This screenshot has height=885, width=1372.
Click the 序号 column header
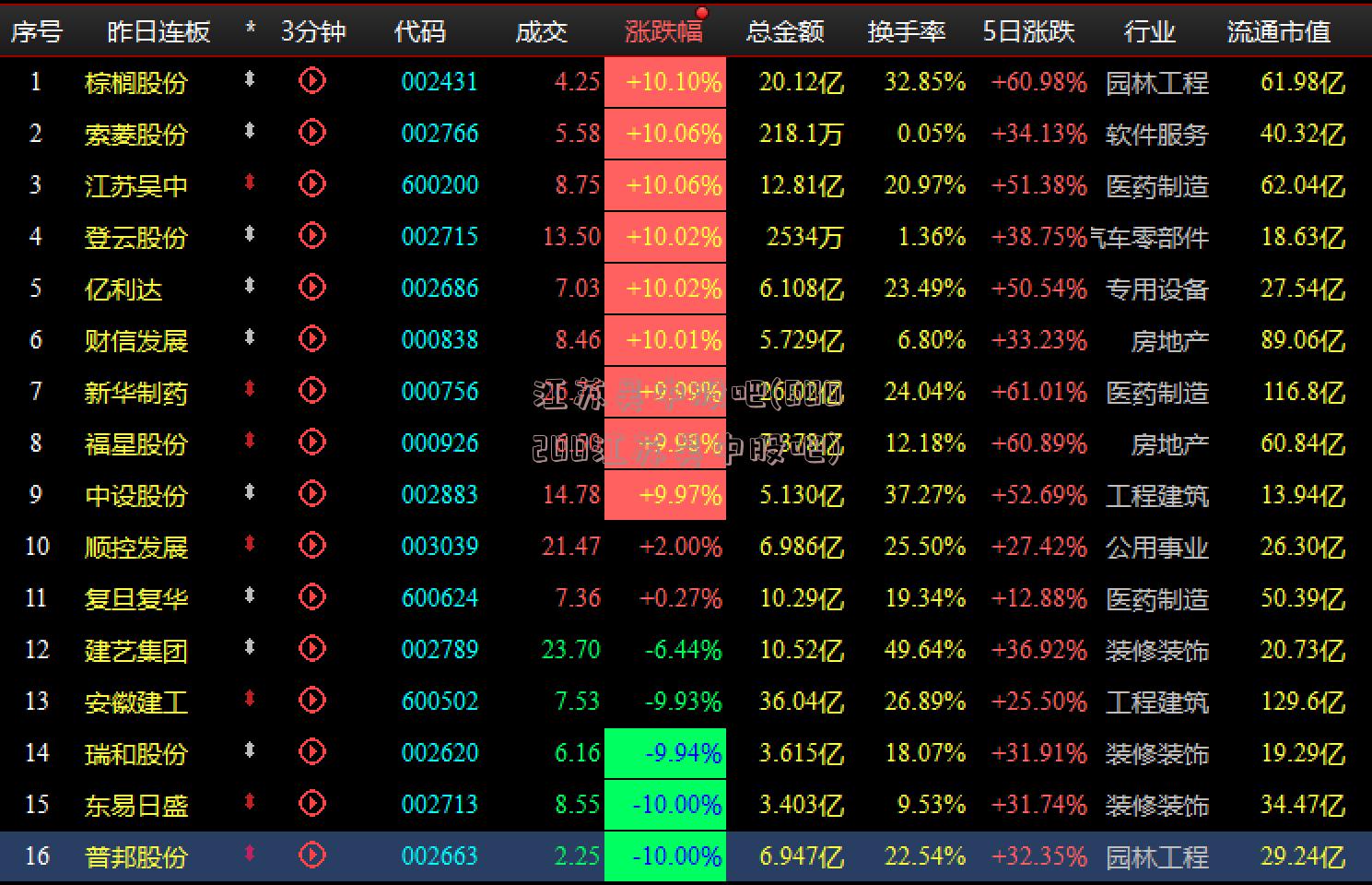37,31
